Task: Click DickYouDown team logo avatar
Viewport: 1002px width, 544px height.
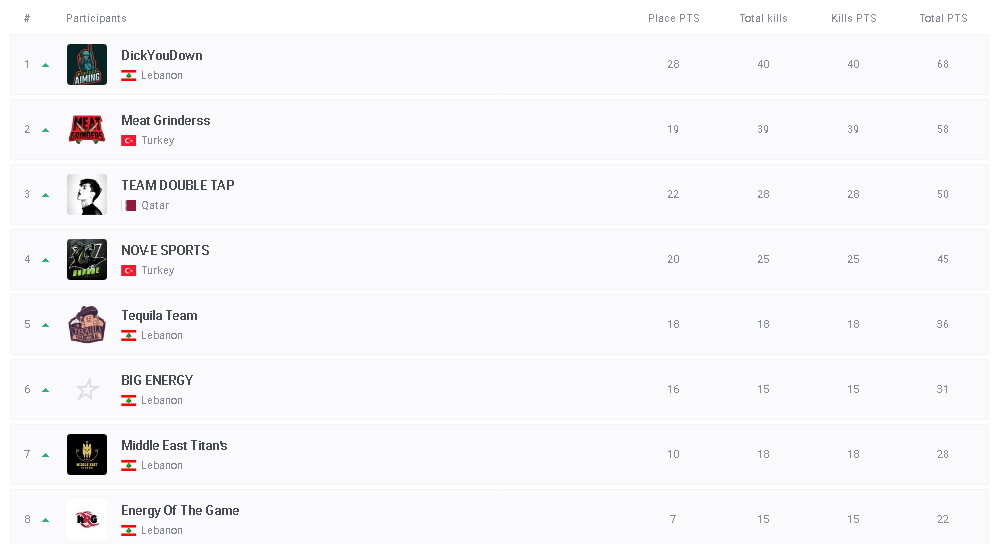Action: click(87, 65)
